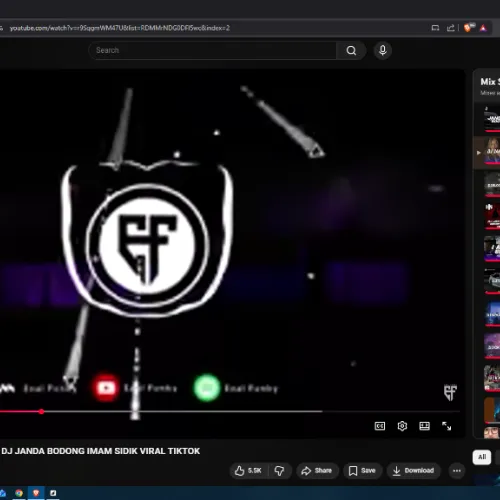500x500 pixels.
Task: Click the share page icon in address bar
Action: (451, 28)
